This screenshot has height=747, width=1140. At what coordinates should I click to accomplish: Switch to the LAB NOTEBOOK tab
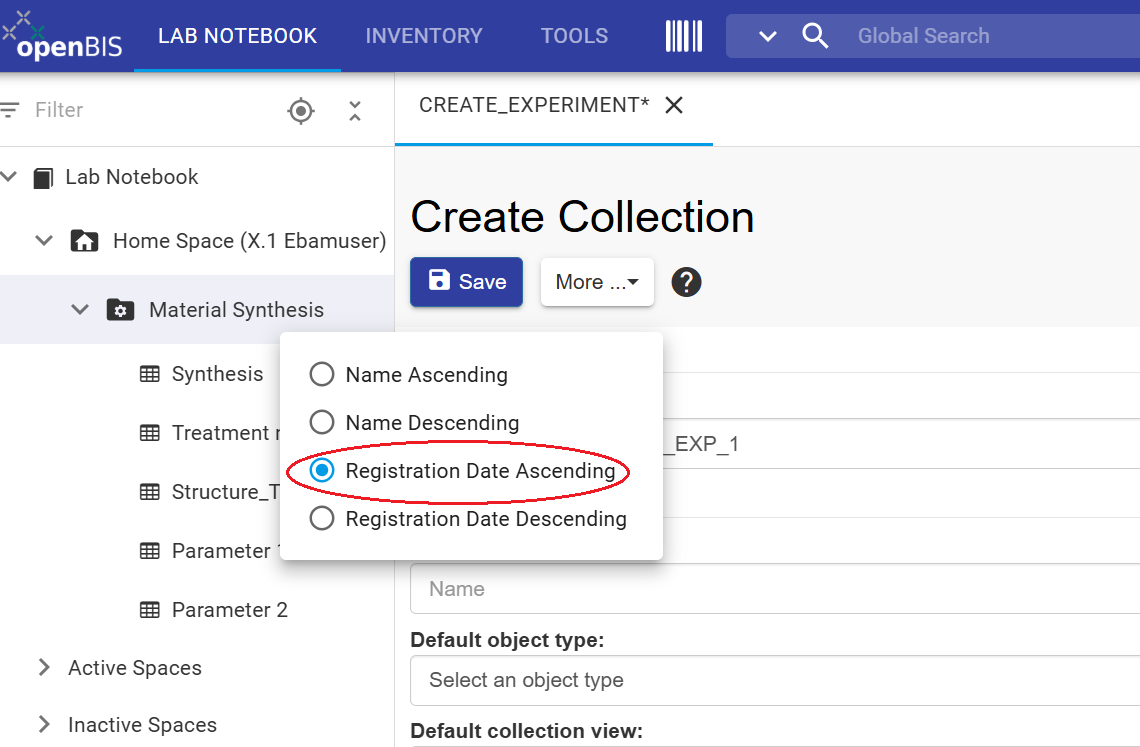pos(237,36)
